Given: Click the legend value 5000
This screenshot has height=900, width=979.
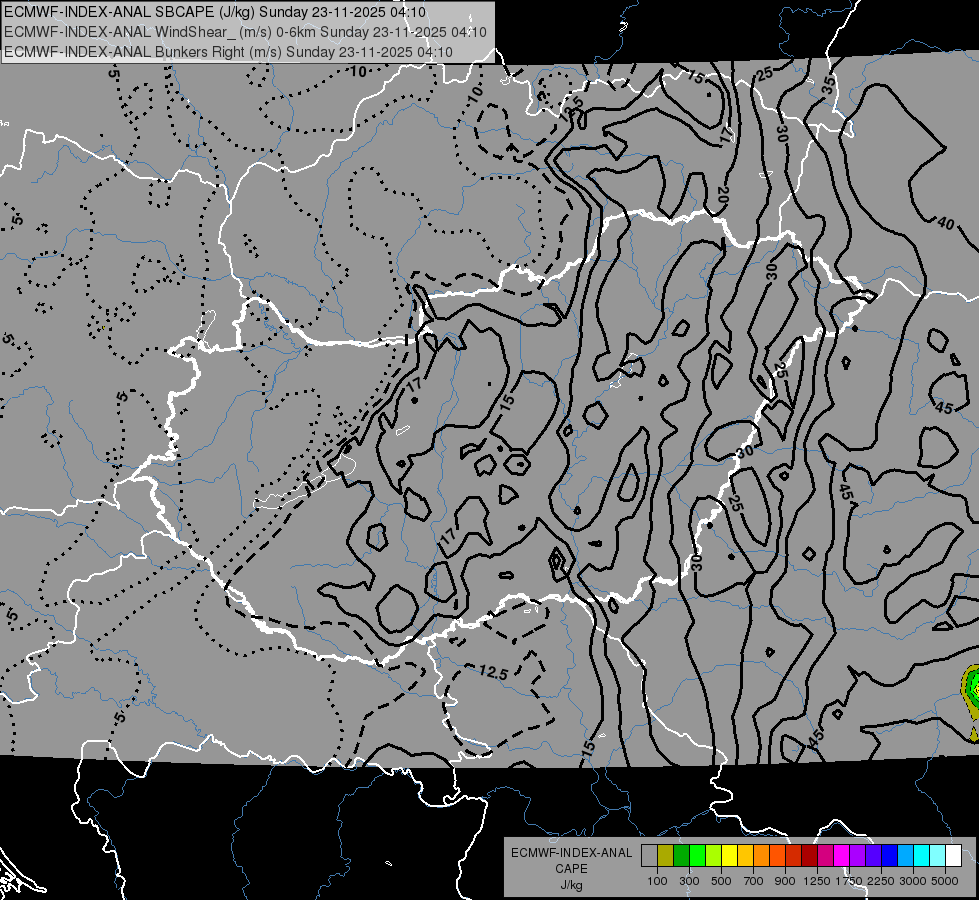Looking at the screenshot, I should pyautogui.click(x=945, y=881).
